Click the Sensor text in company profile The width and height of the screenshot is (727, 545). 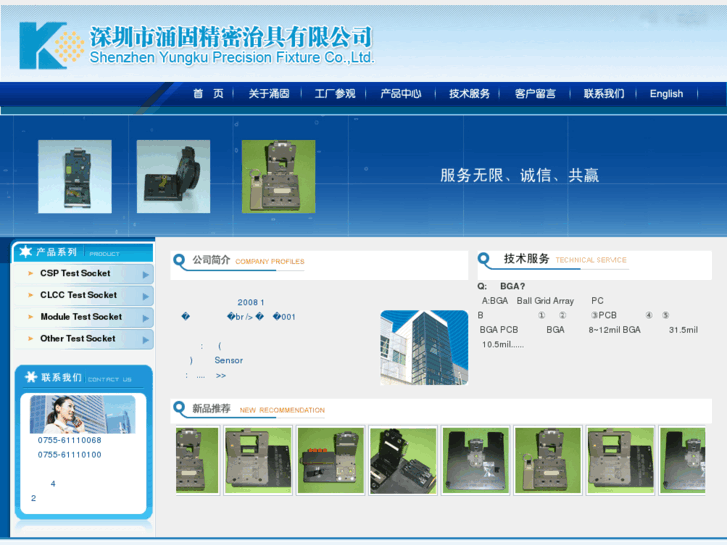pyautogui.click(x=229, y=360)
